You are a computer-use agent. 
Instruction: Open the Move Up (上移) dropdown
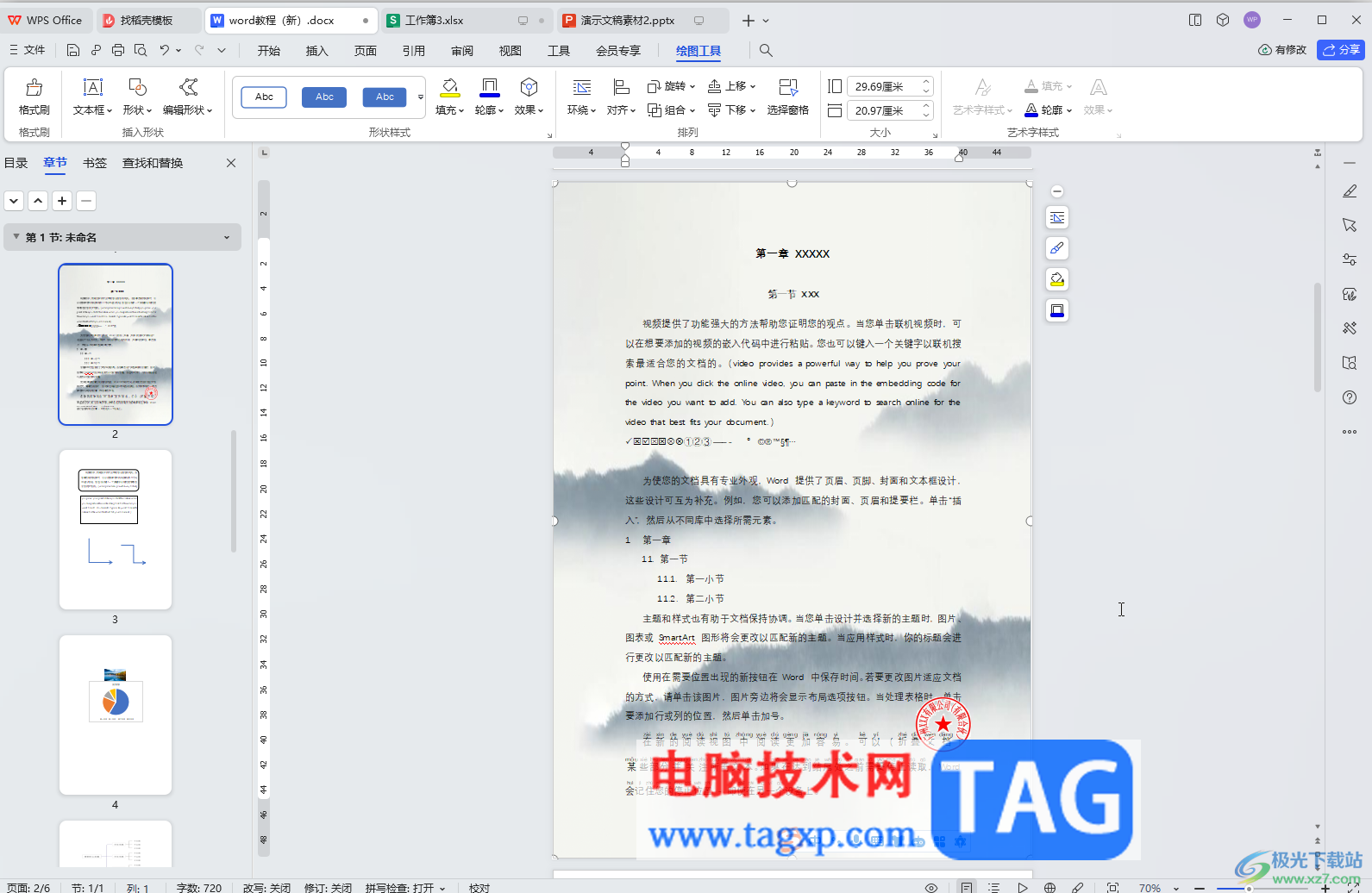click(x=731, y=86)
